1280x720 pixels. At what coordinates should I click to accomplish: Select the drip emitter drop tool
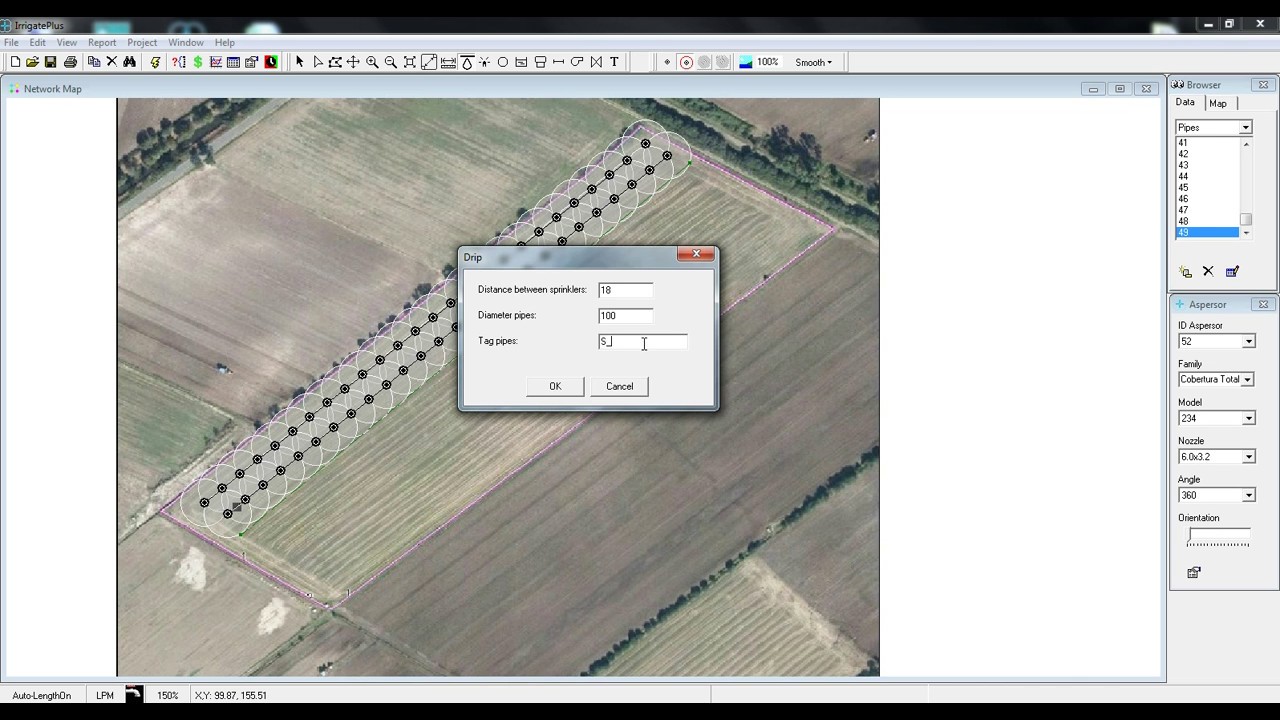(467, 62)
